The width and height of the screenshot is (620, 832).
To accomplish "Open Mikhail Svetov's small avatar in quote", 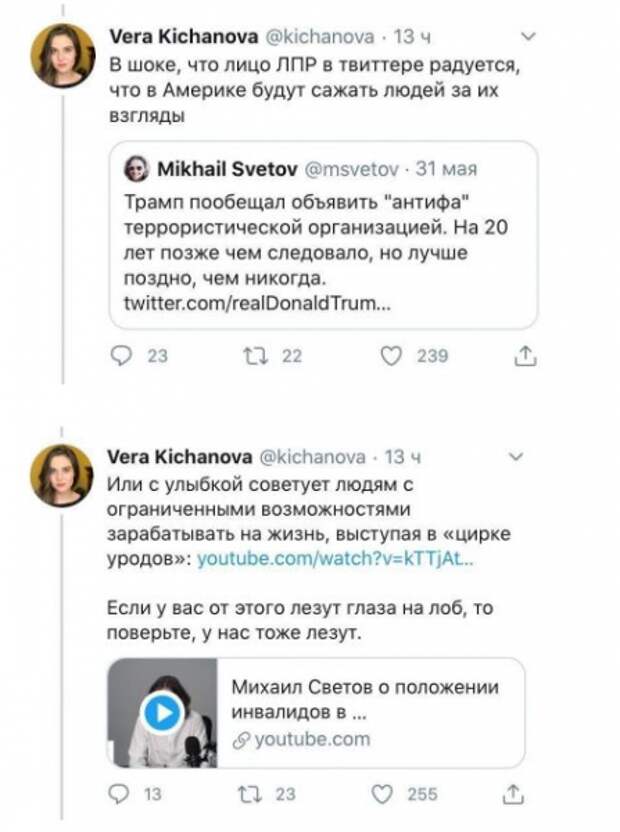I will click(x=136, y=169).
